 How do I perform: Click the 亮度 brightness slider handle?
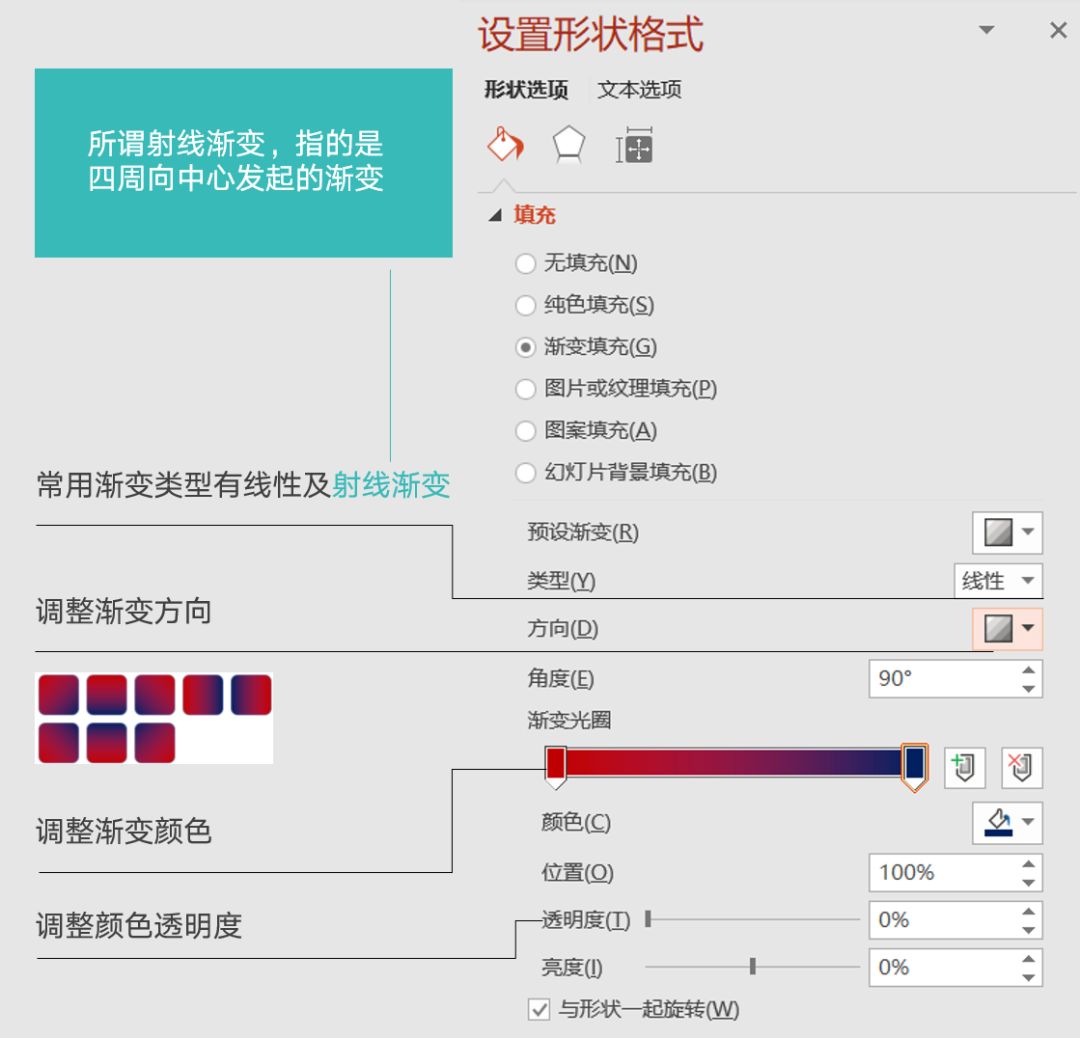pos(753,966)
